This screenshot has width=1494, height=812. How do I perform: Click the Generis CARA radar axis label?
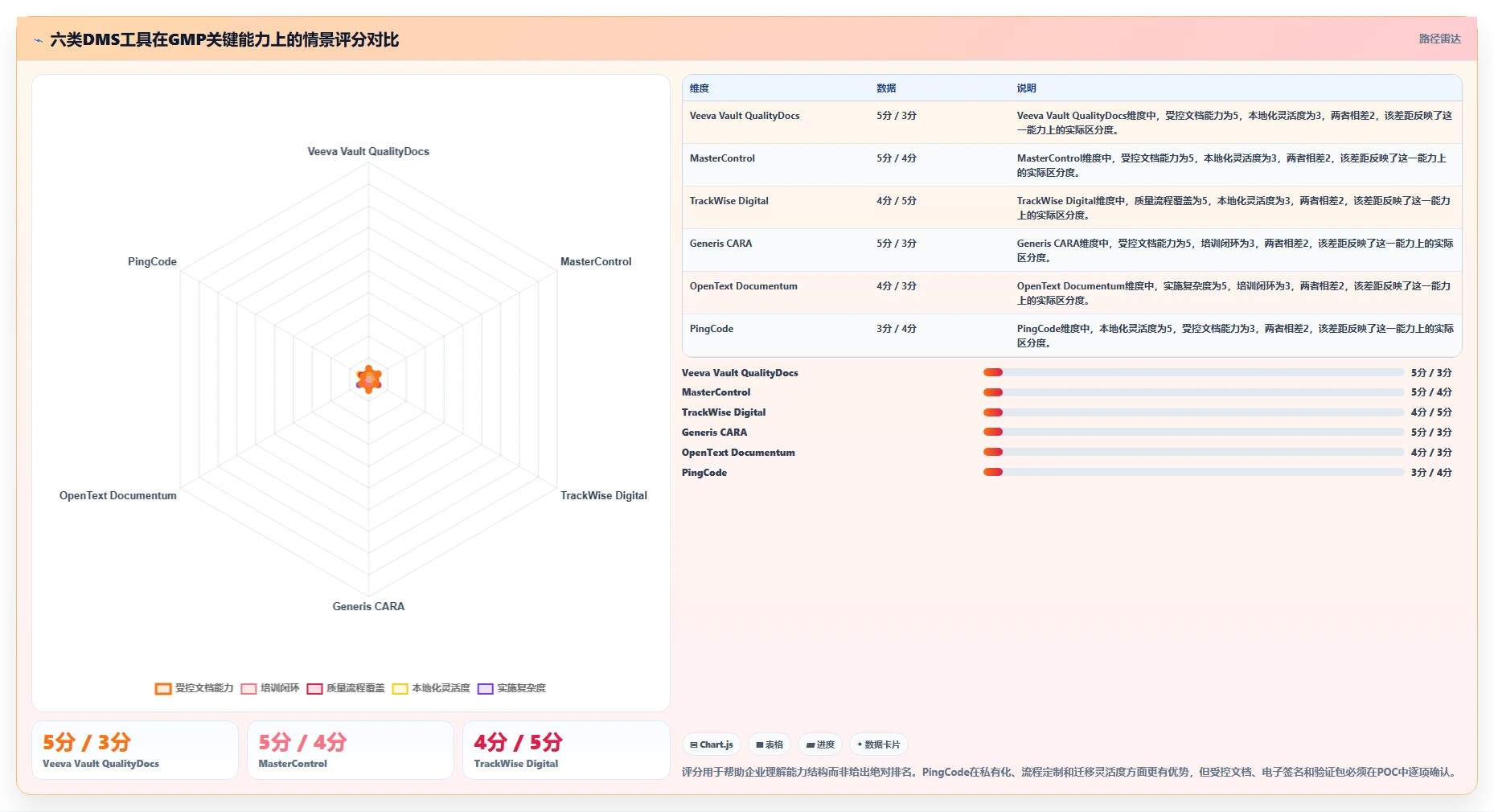[368, 606]
